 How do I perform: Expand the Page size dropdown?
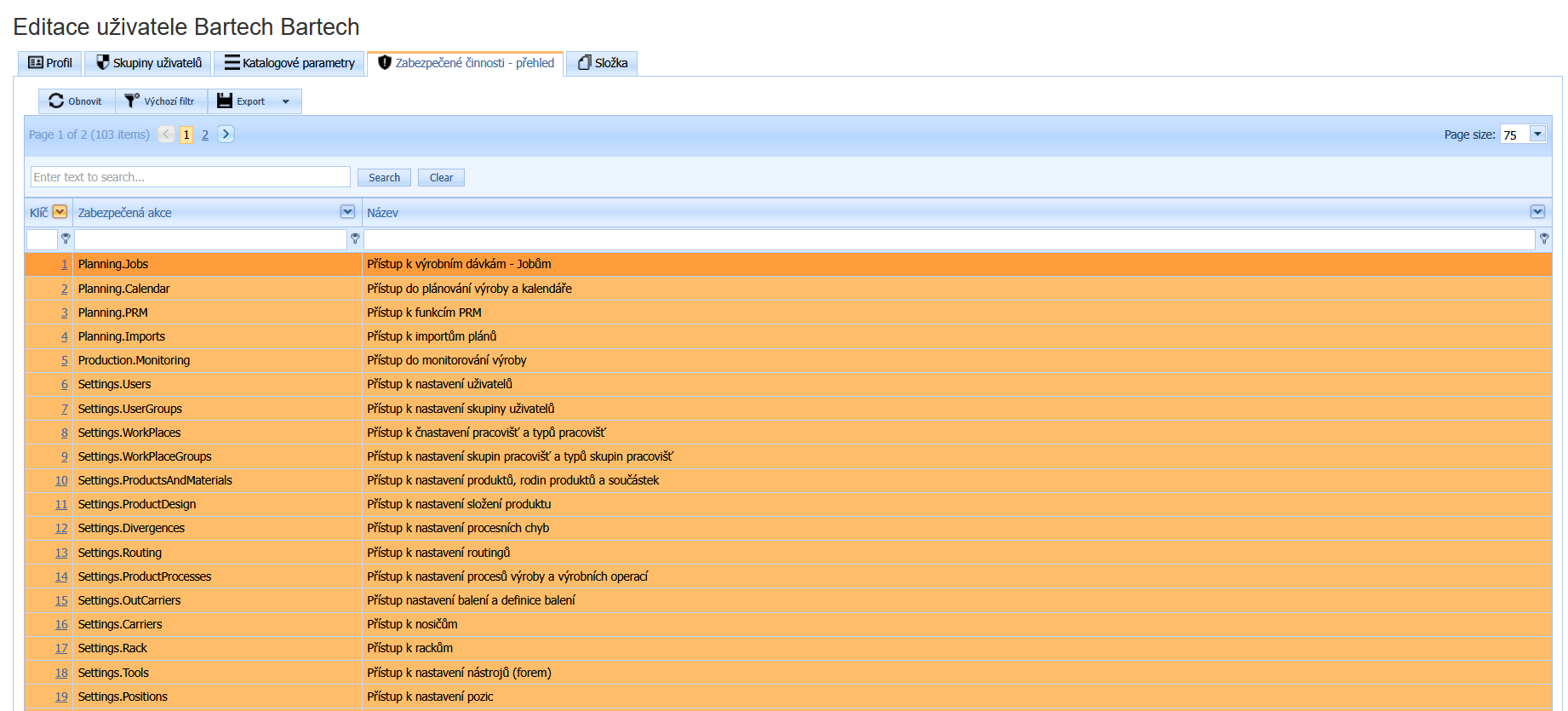tap(1537, 134)
